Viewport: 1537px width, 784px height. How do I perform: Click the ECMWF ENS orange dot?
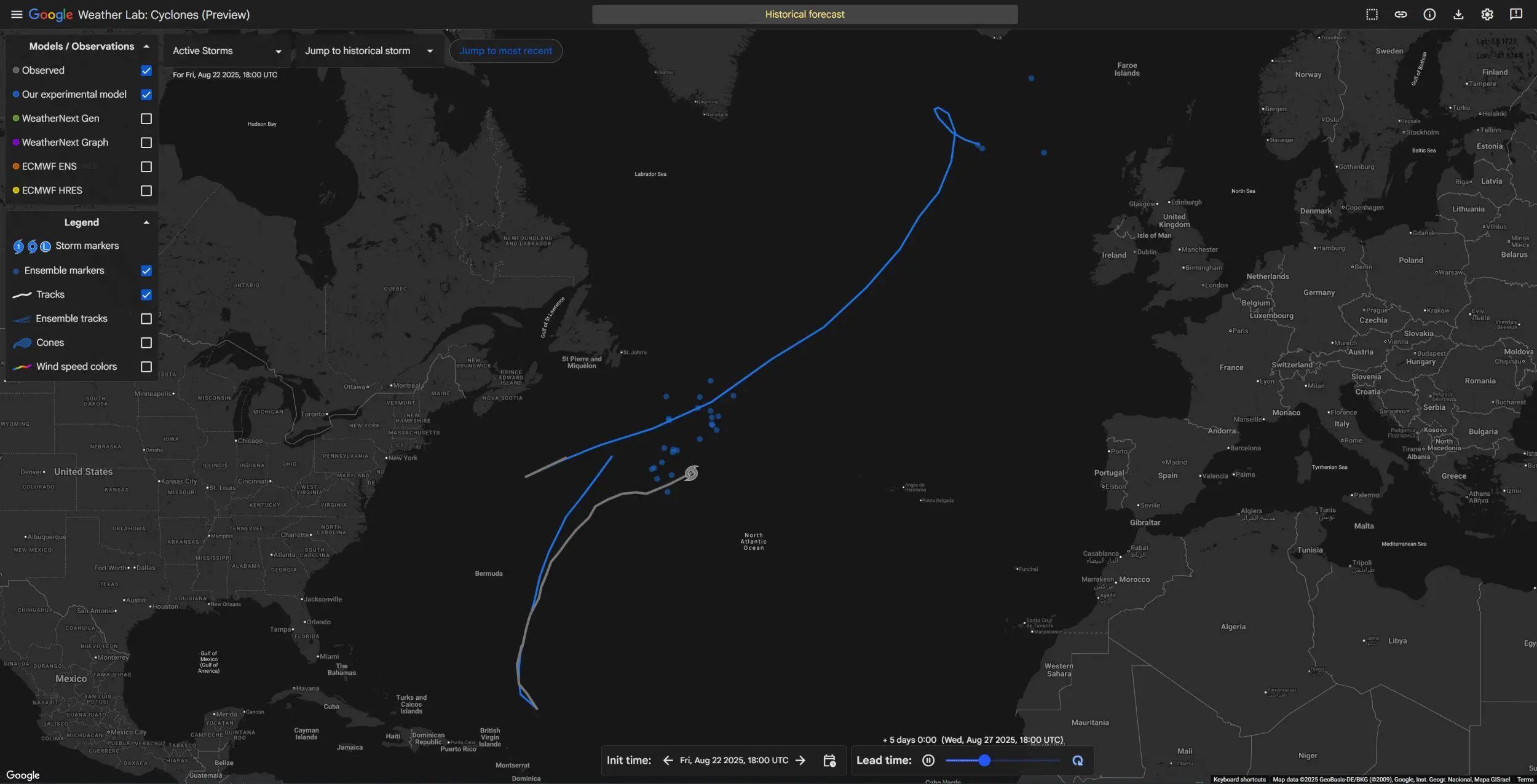point(16,167)
